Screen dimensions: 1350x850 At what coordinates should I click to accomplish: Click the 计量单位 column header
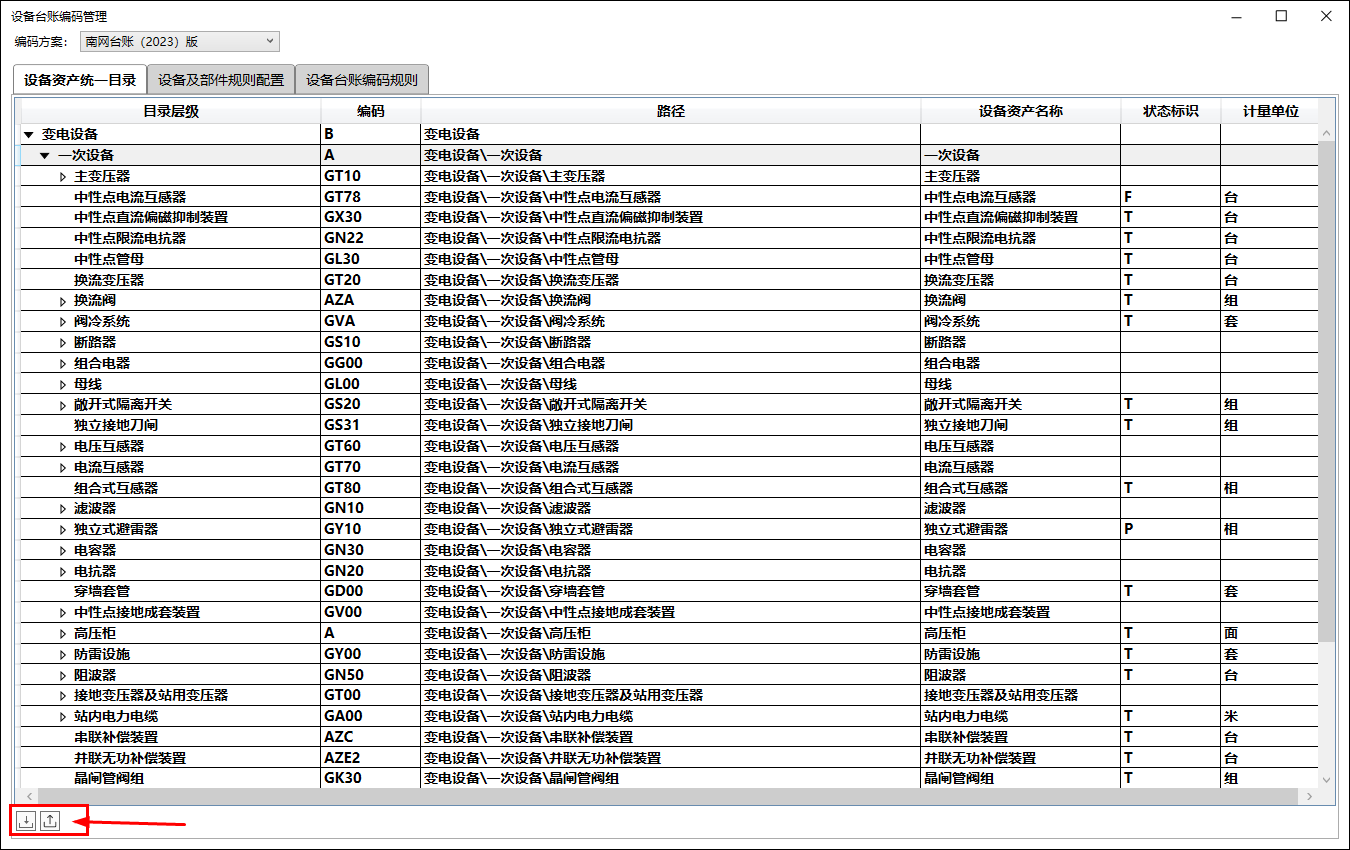[x=1270, y=111]
